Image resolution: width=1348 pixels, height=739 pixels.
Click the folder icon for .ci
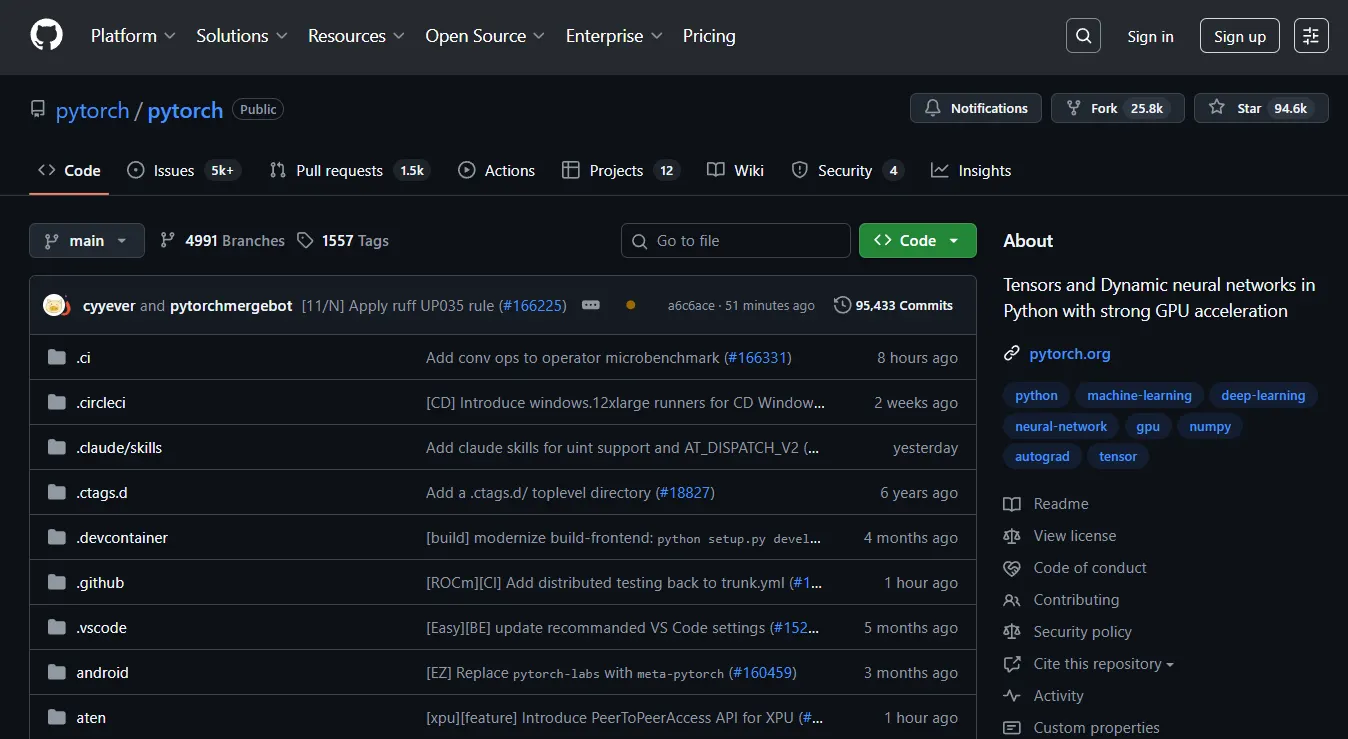pos(57,357)
